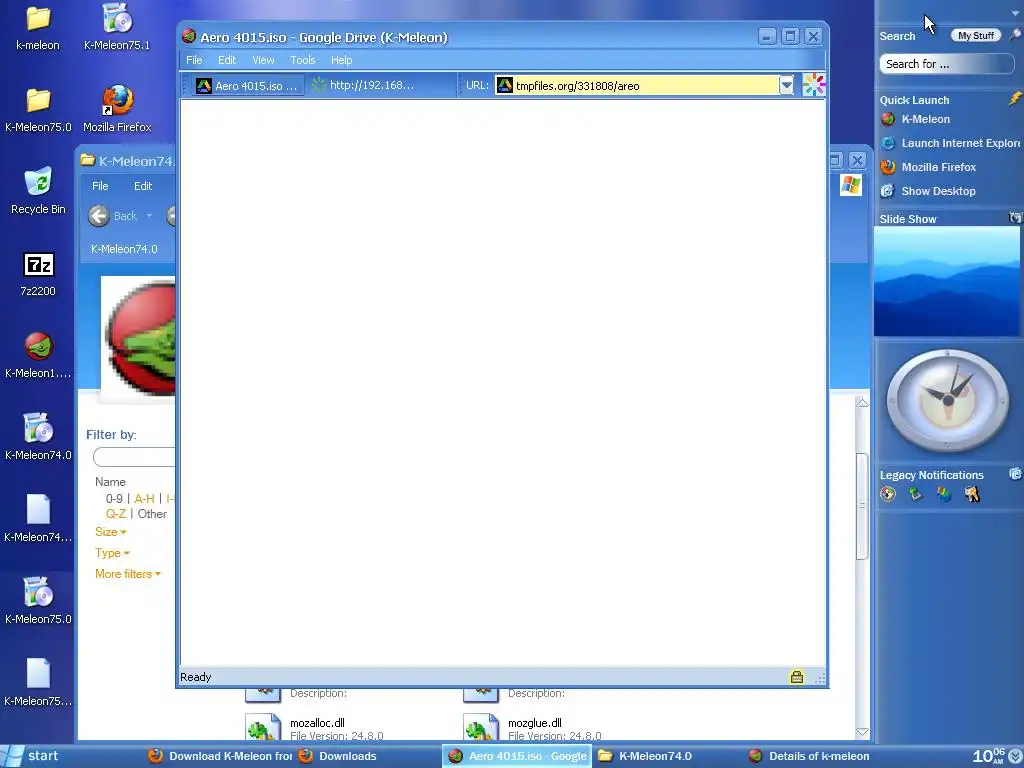Switch to the http://192.168... loading tab
This screenshot has width=1024, height=768.
coord(363,85)
